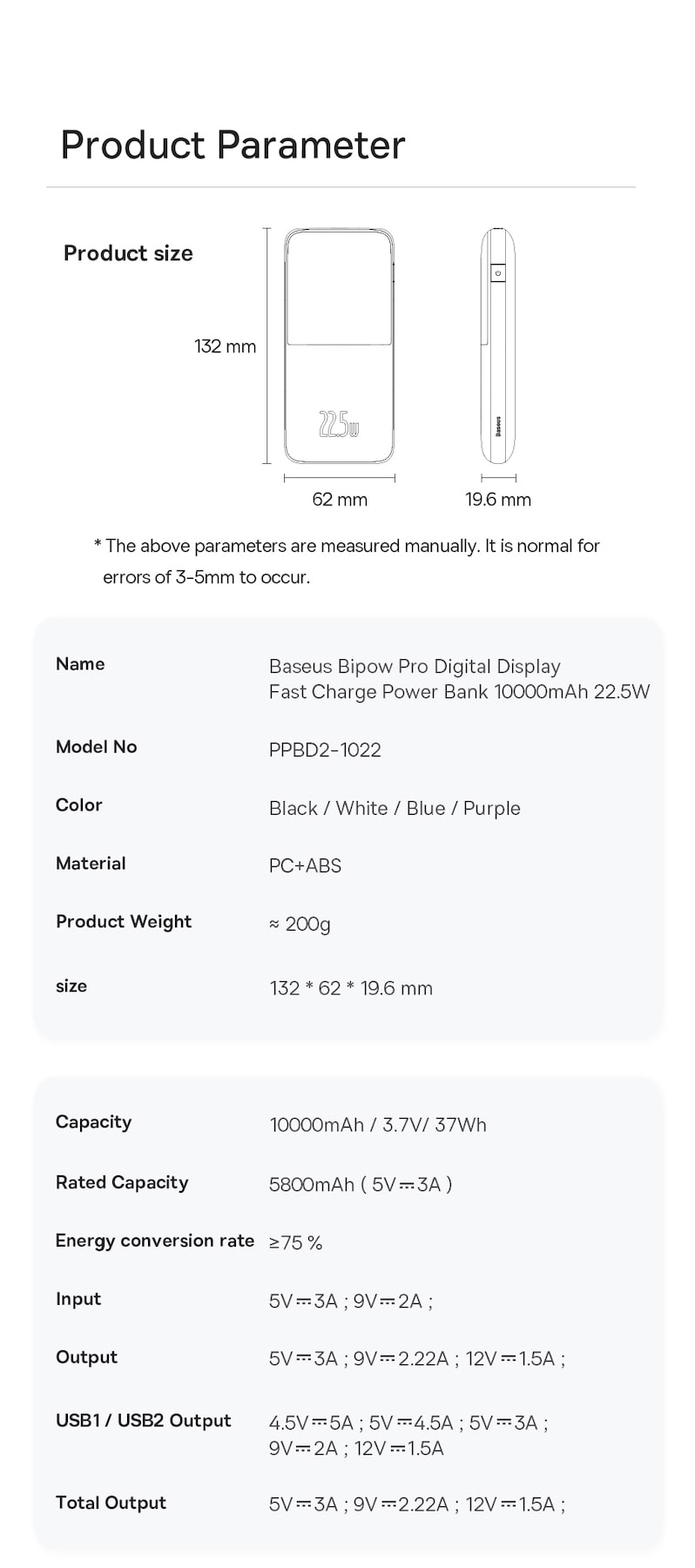
Task: Click the 62 mm width dimension label
Action: (340, 500)
